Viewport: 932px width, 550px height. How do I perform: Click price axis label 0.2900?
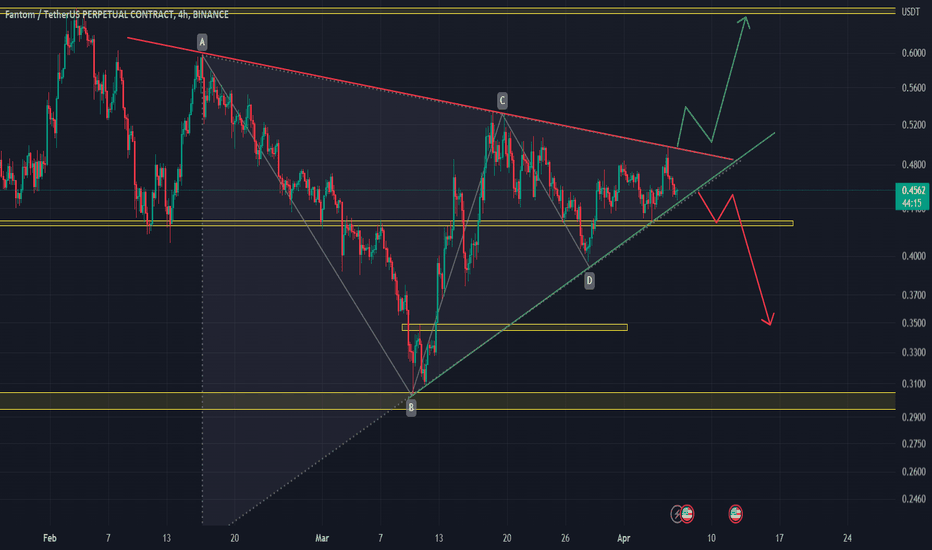coord(914,417)
